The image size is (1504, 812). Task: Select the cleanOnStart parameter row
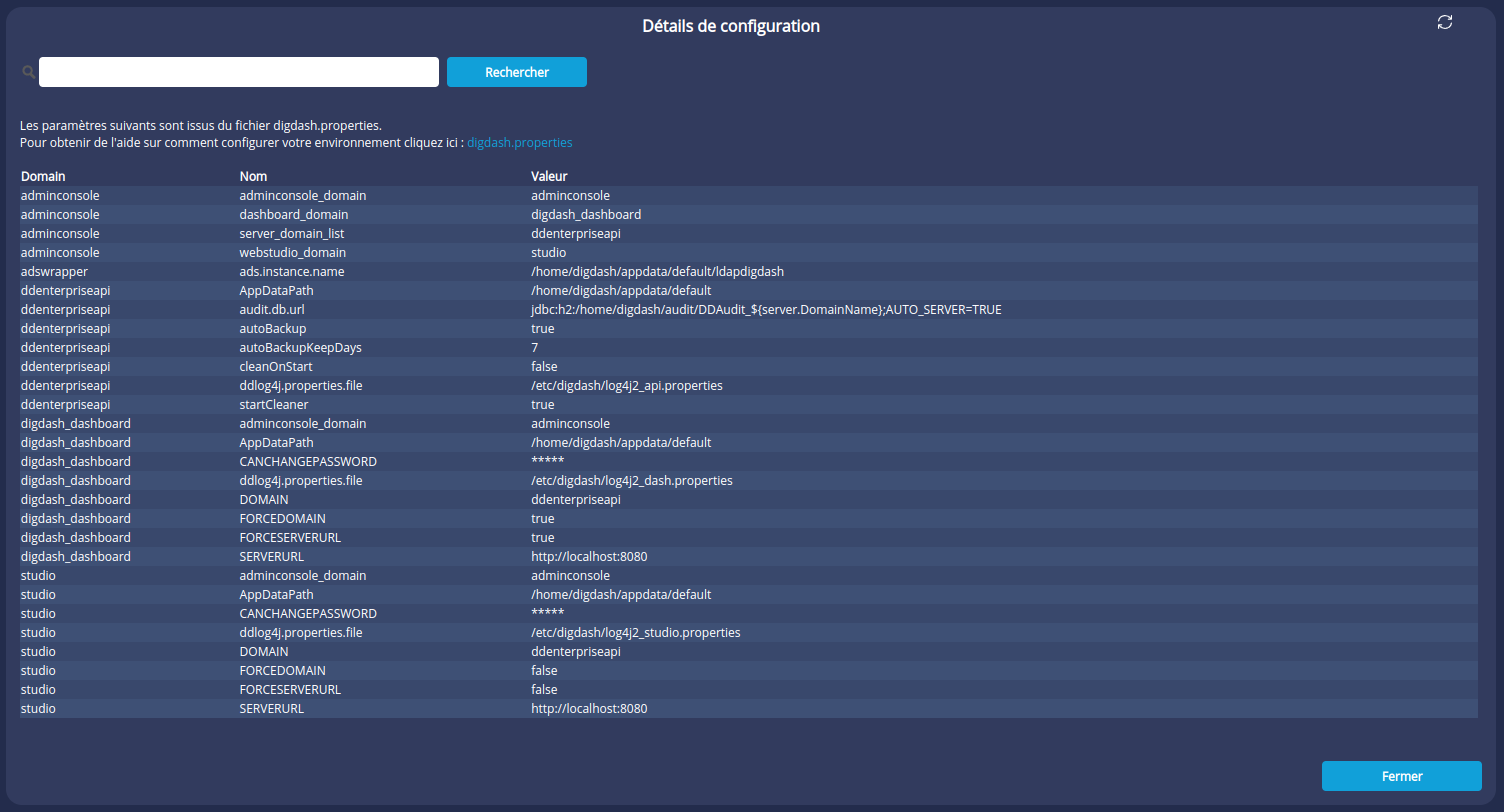click(x=276, y=367)
